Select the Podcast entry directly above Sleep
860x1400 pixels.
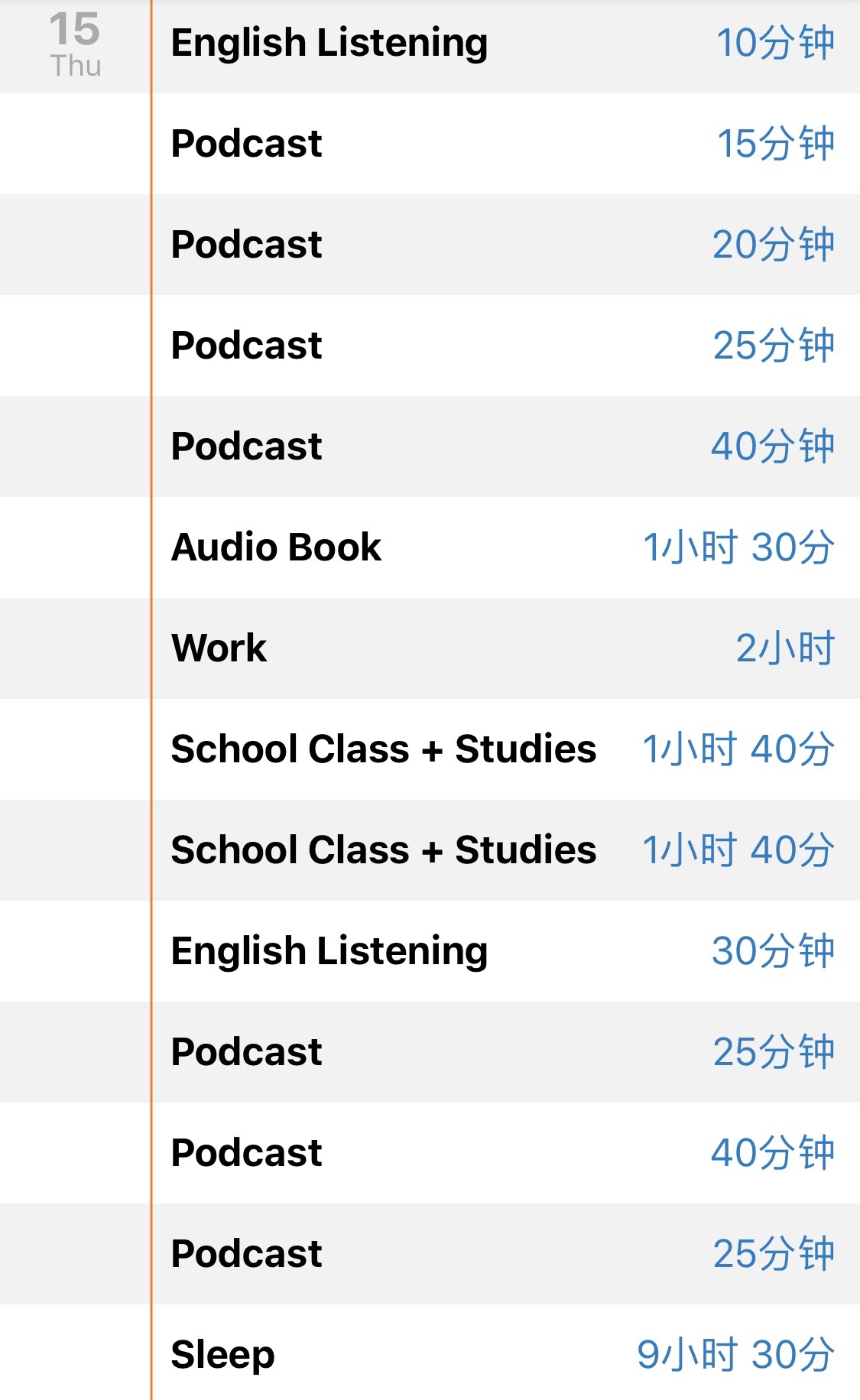coord(506,1254)
